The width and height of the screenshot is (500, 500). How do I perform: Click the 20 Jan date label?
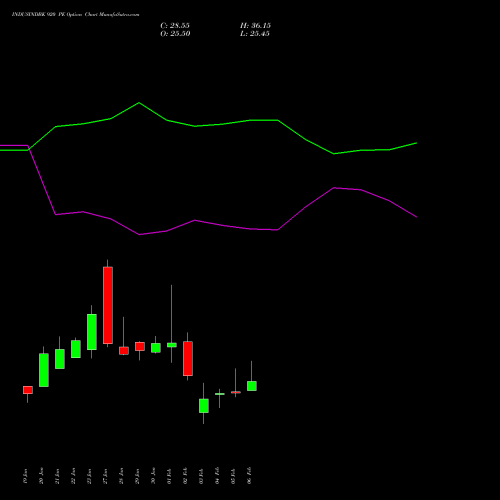[x=42, y=476]
